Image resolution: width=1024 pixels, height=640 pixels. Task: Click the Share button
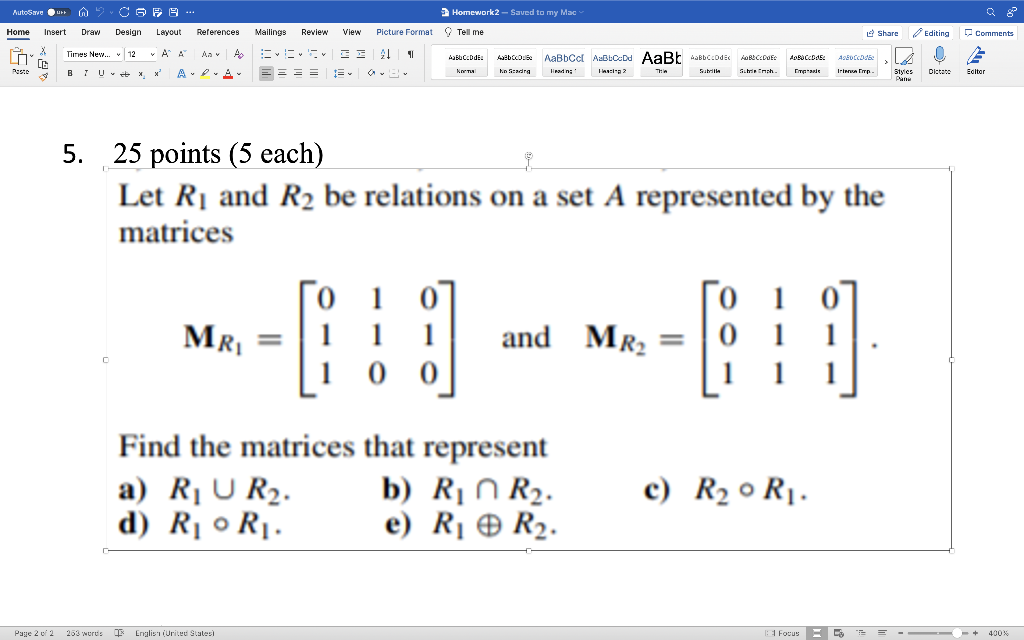point(884,32)
